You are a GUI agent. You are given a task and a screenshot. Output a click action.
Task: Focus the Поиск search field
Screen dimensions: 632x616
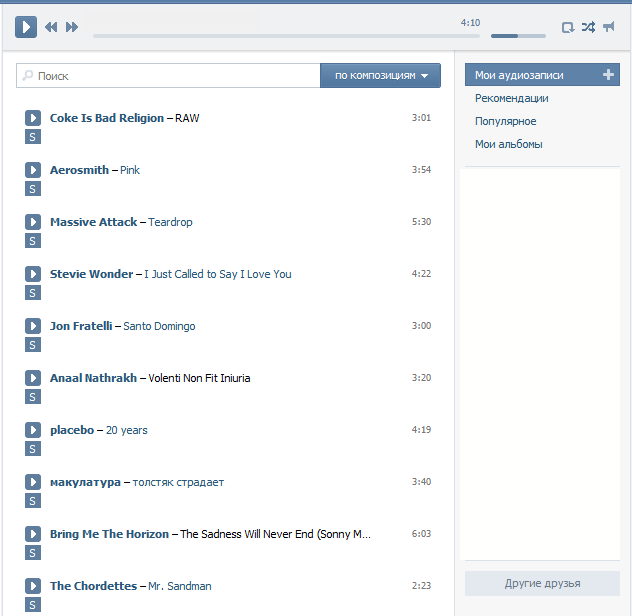168,75
